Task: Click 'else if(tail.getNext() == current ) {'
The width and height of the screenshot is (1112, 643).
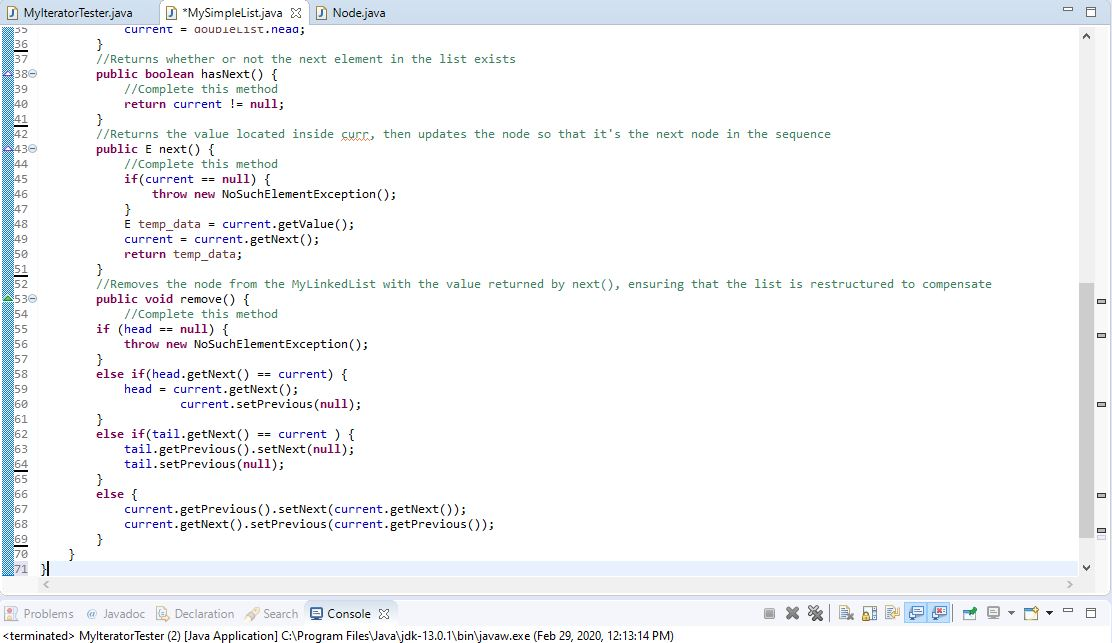Action: coord(225,434)
